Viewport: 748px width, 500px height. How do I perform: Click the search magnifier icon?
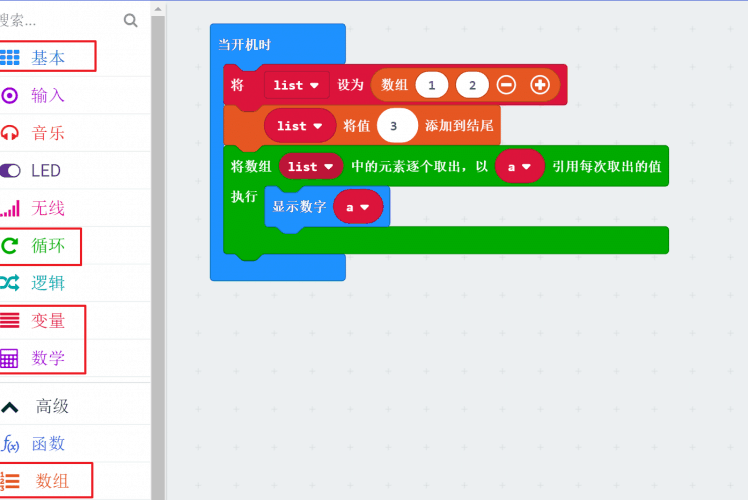tap(131, 20)
